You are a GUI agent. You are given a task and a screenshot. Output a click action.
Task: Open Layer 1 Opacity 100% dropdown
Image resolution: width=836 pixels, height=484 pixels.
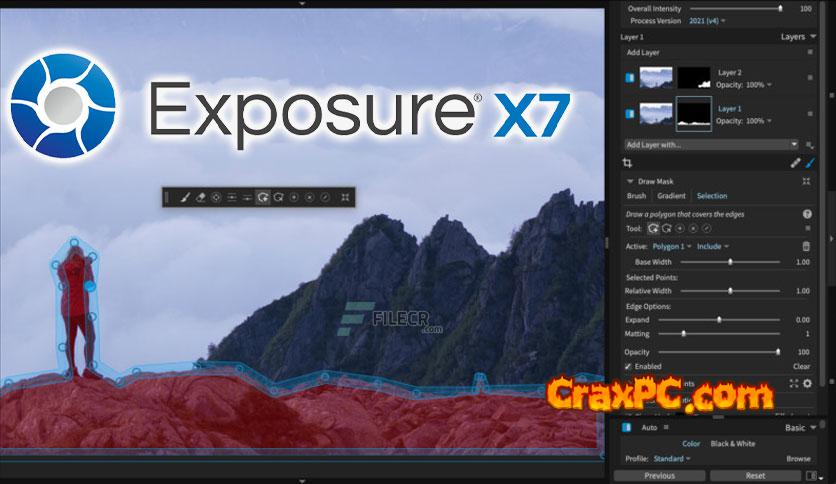coord(757,121)
